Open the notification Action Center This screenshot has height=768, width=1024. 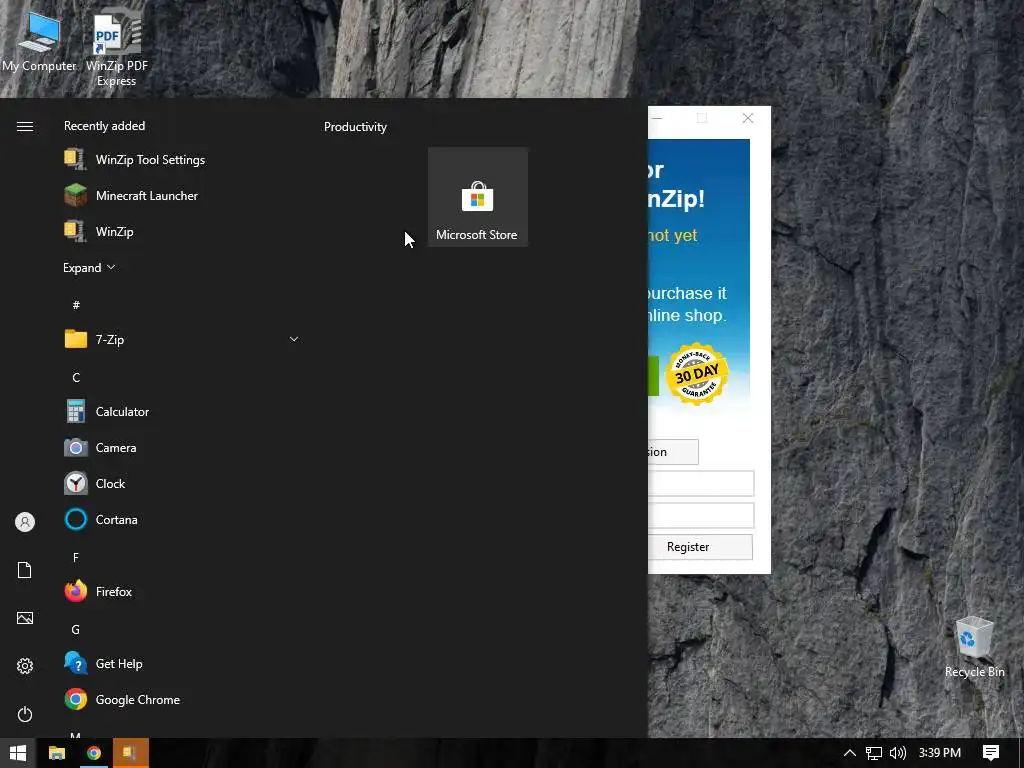[991, 753]
